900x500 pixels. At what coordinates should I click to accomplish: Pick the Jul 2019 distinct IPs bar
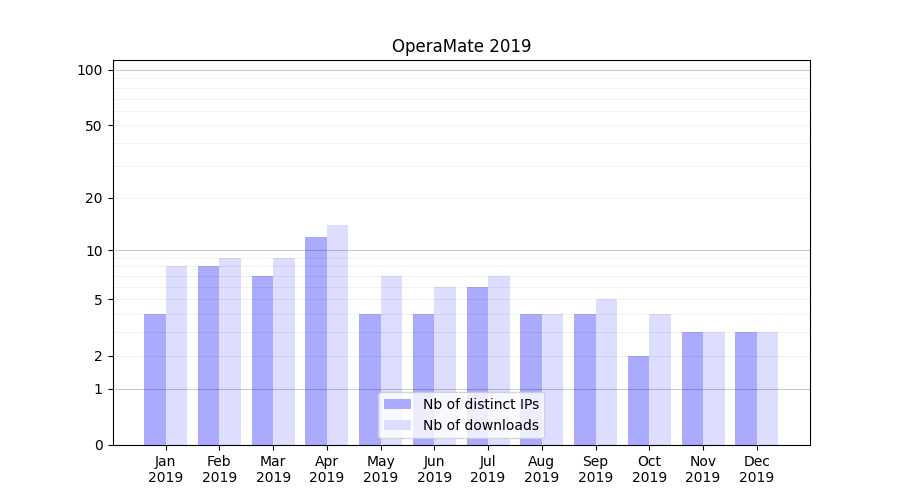pos(477,365)
